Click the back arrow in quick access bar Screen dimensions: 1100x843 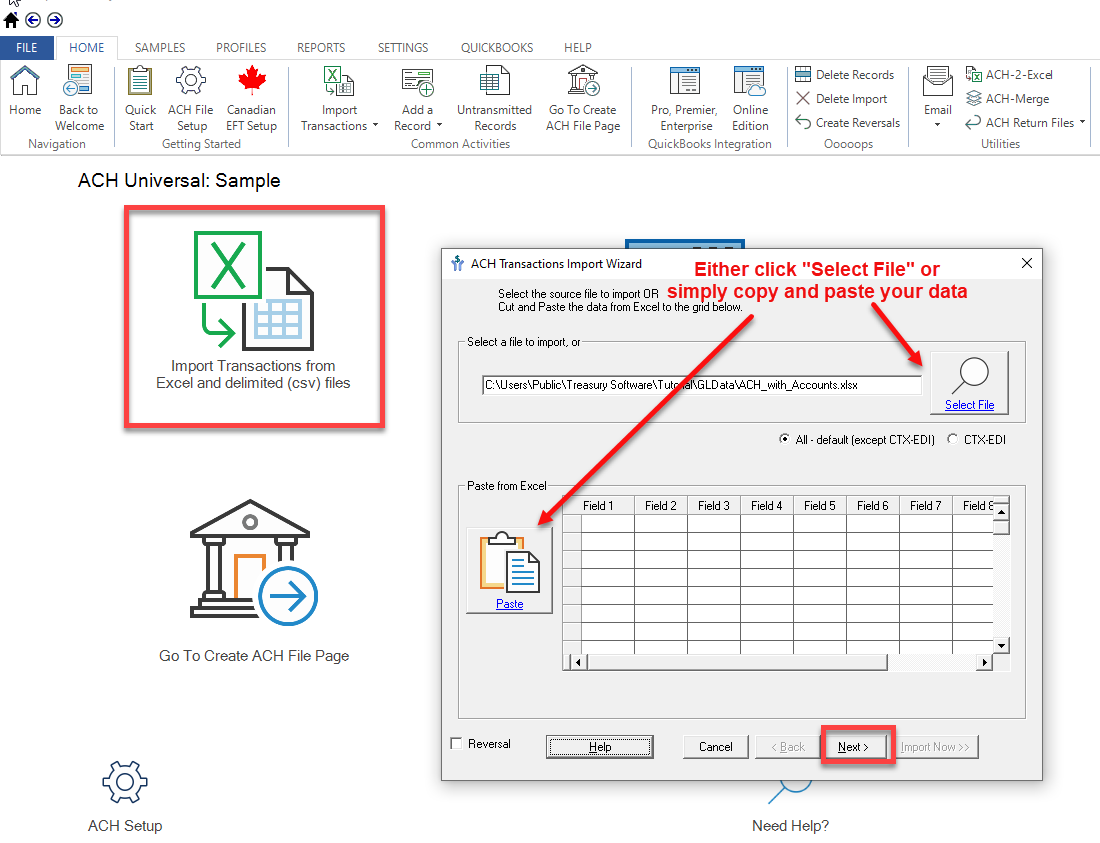tap(33, 20)
